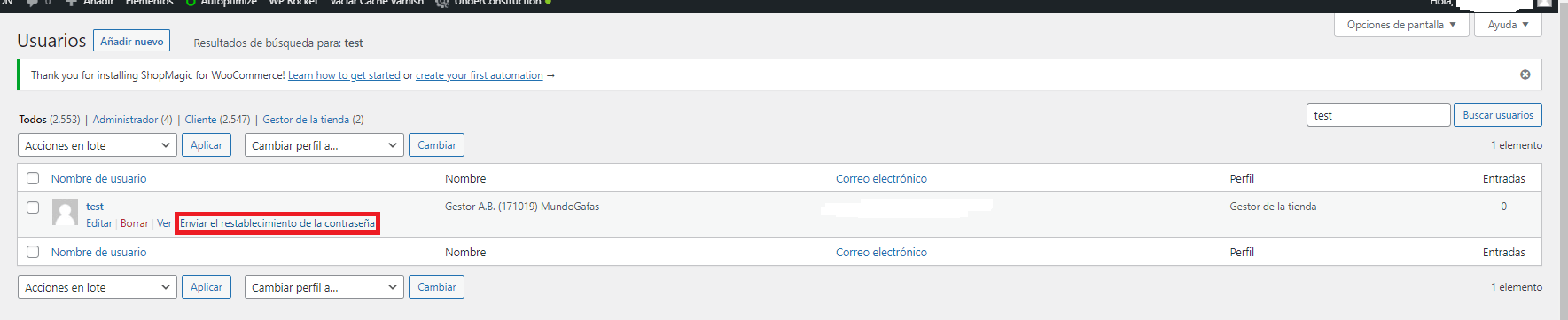Click Enviar el restablecimiento de la contraseña link
Viewport: 1568px width, 320px height.
[277, 223]
